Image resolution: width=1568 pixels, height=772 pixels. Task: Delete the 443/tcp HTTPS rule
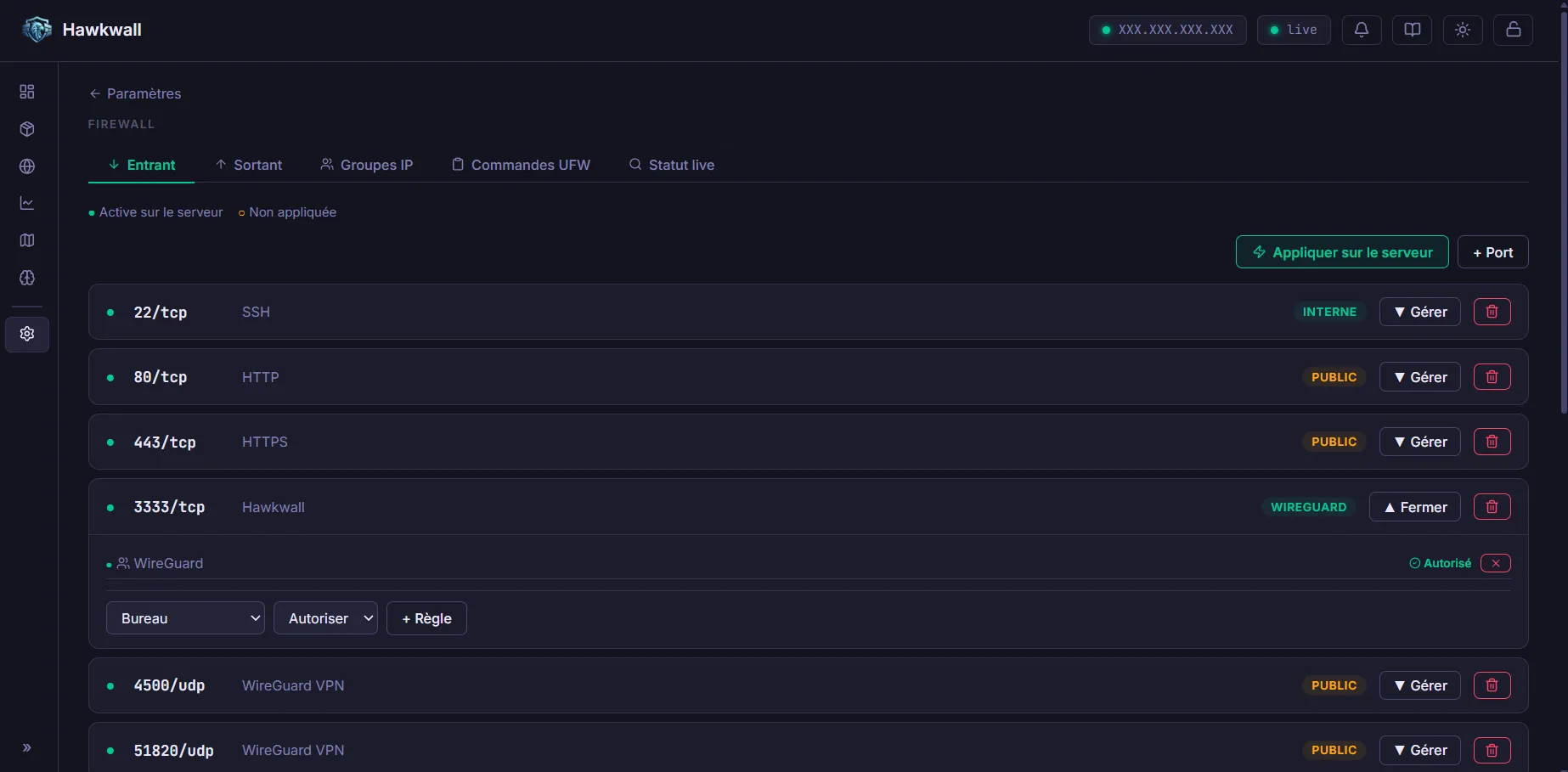[1492, 442]
